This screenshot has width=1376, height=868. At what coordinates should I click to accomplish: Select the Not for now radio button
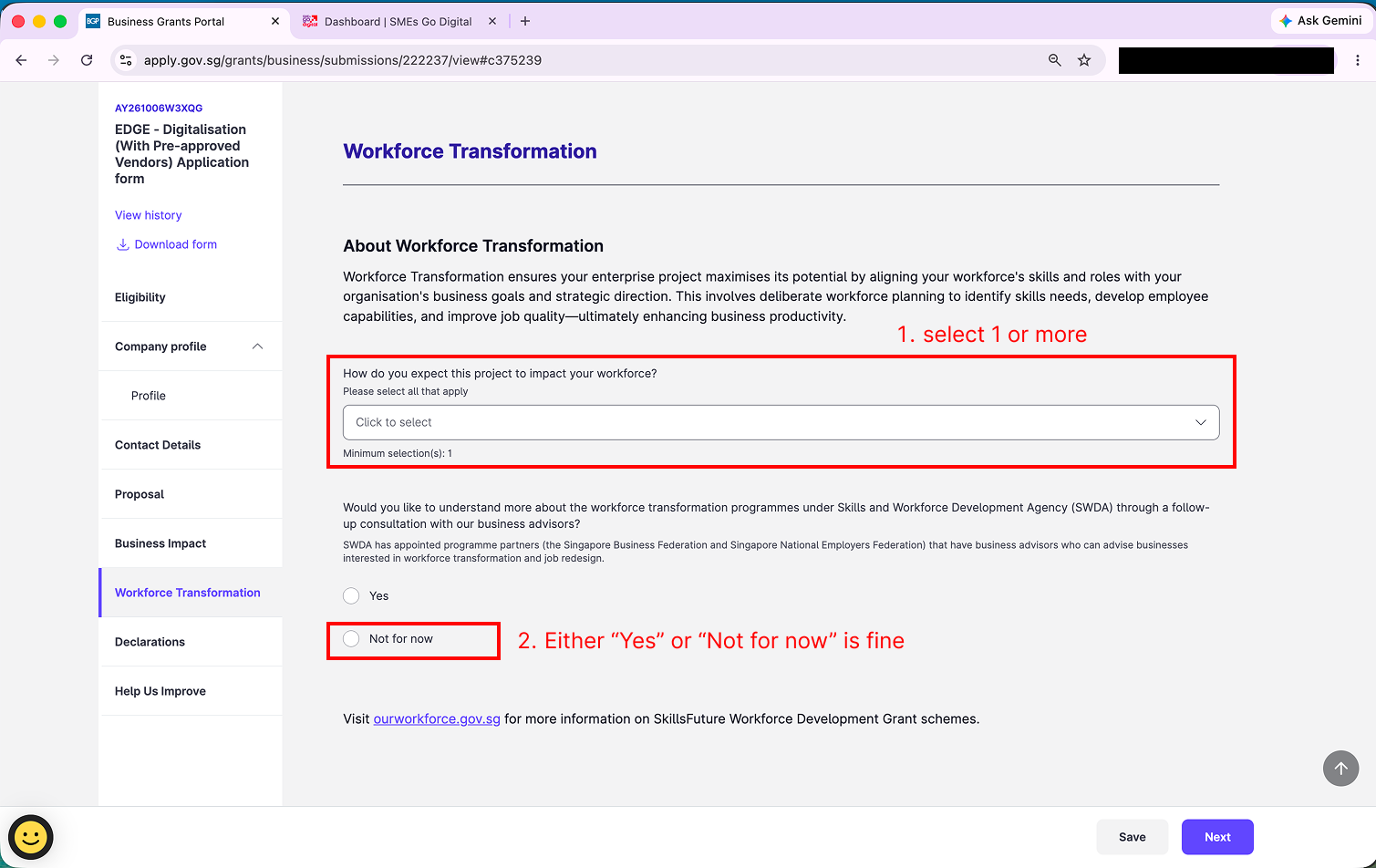(x=351, y=639)
